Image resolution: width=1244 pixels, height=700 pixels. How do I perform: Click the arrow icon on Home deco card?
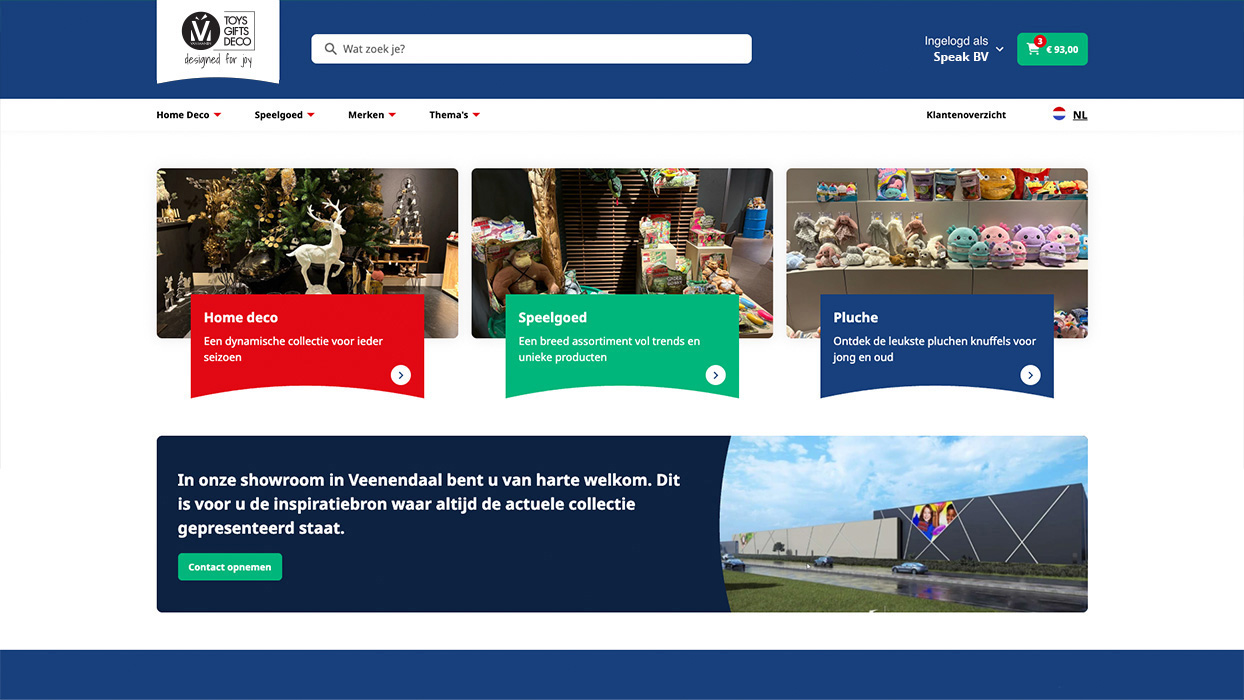[401, 375]
